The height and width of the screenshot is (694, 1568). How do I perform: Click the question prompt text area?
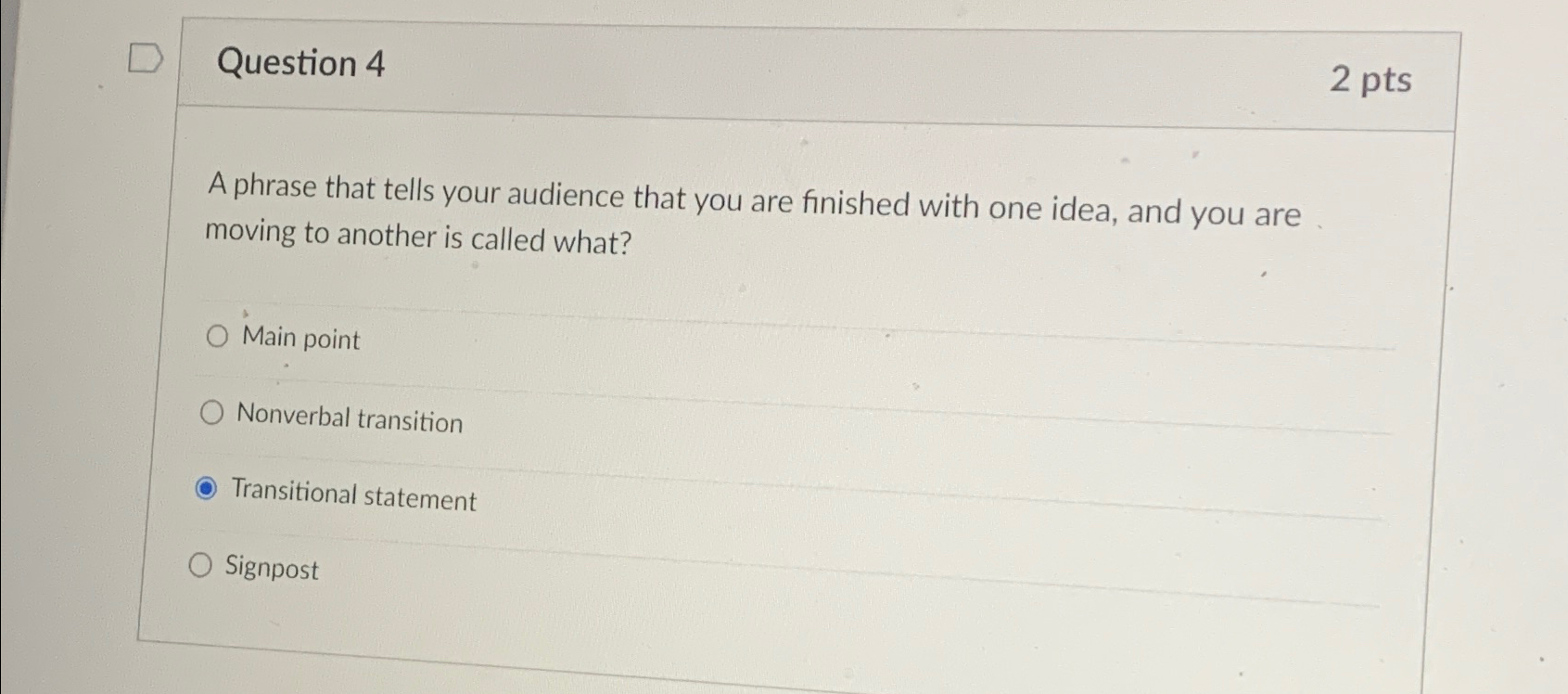click(x=751, y=213)
